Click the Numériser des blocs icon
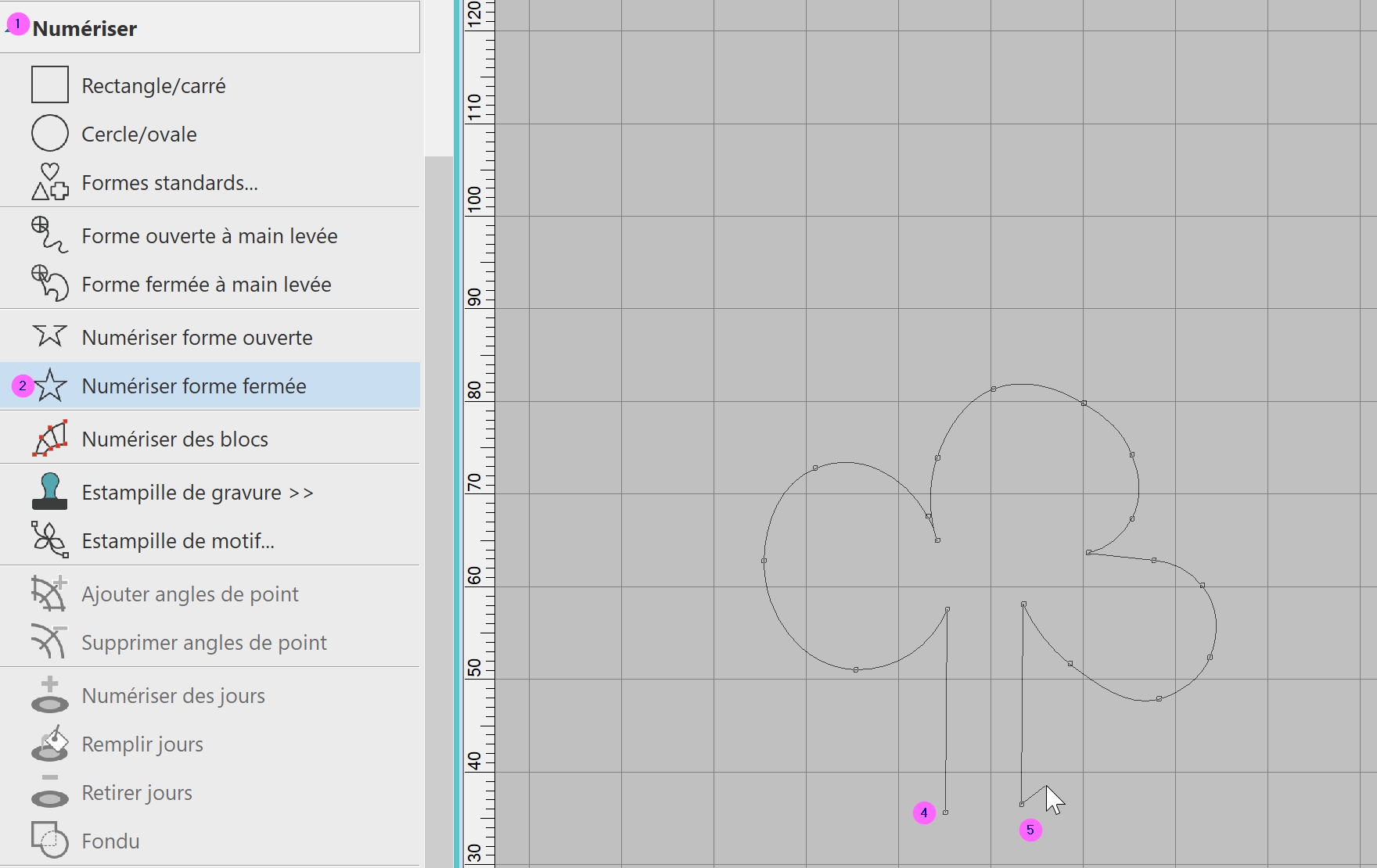 coord(49,439)
